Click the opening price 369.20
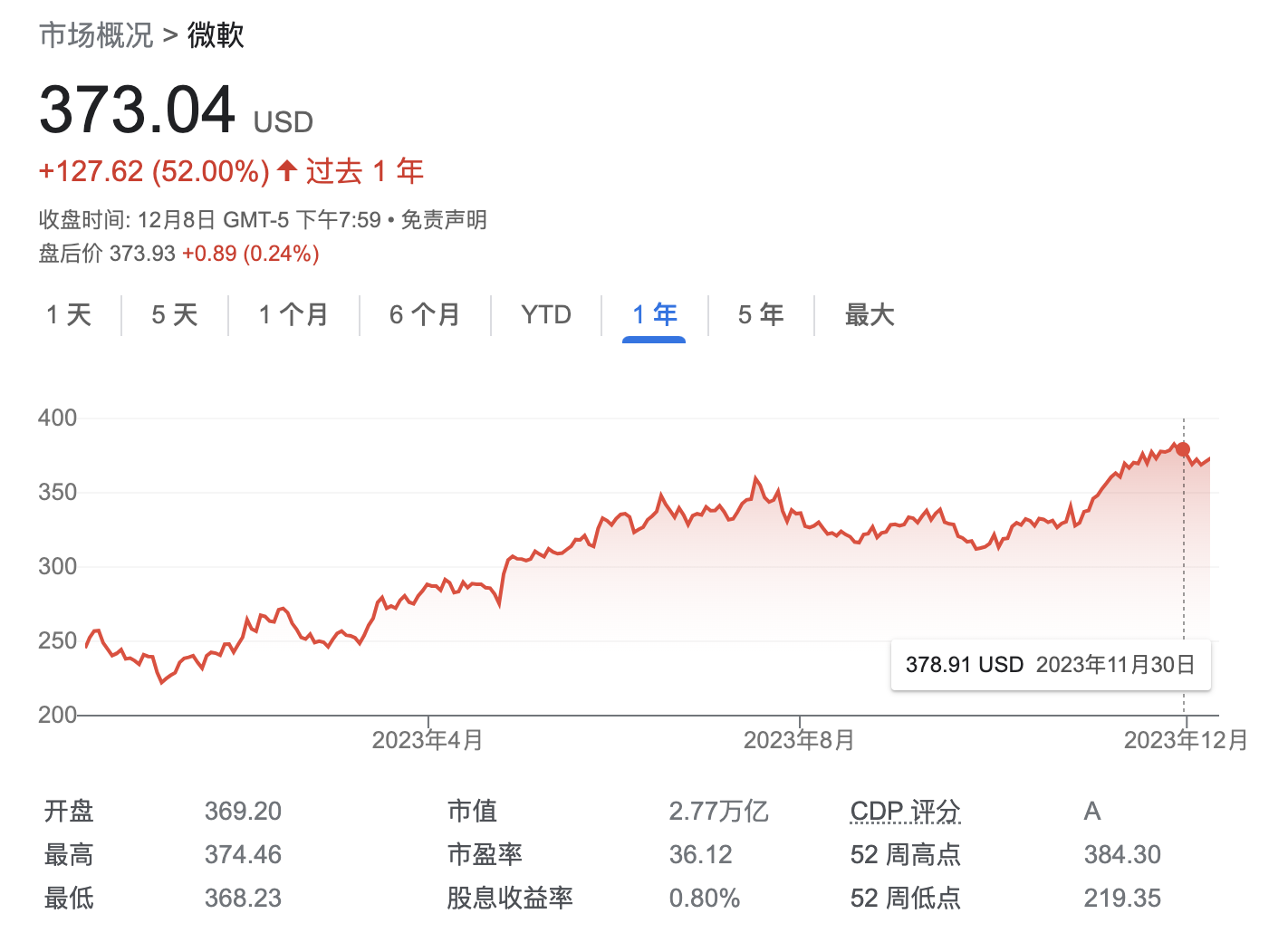1288x933 pixels. point(243,811)
